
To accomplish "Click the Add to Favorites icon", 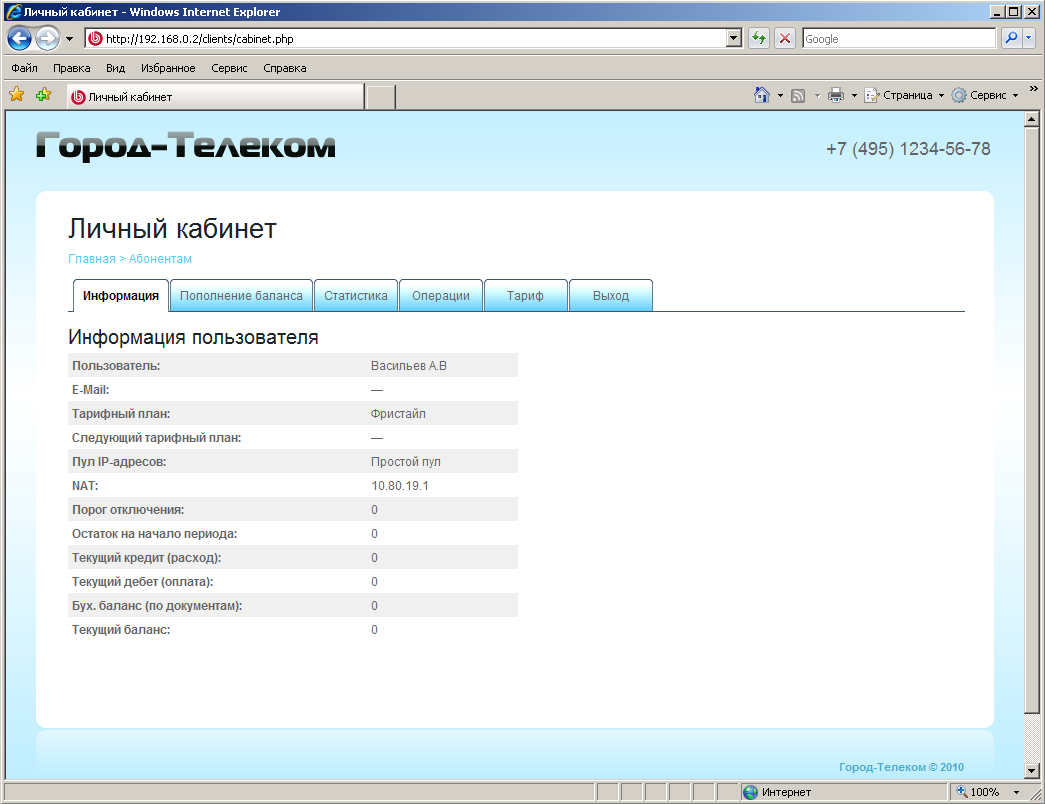I will tap(43, 96).
